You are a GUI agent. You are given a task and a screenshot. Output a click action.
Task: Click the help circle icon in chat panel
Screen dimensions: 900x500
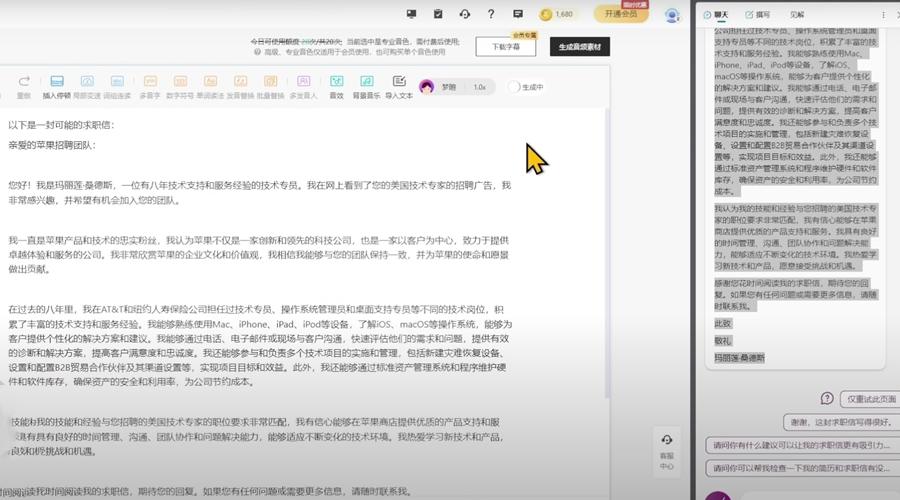click(827, 398)
